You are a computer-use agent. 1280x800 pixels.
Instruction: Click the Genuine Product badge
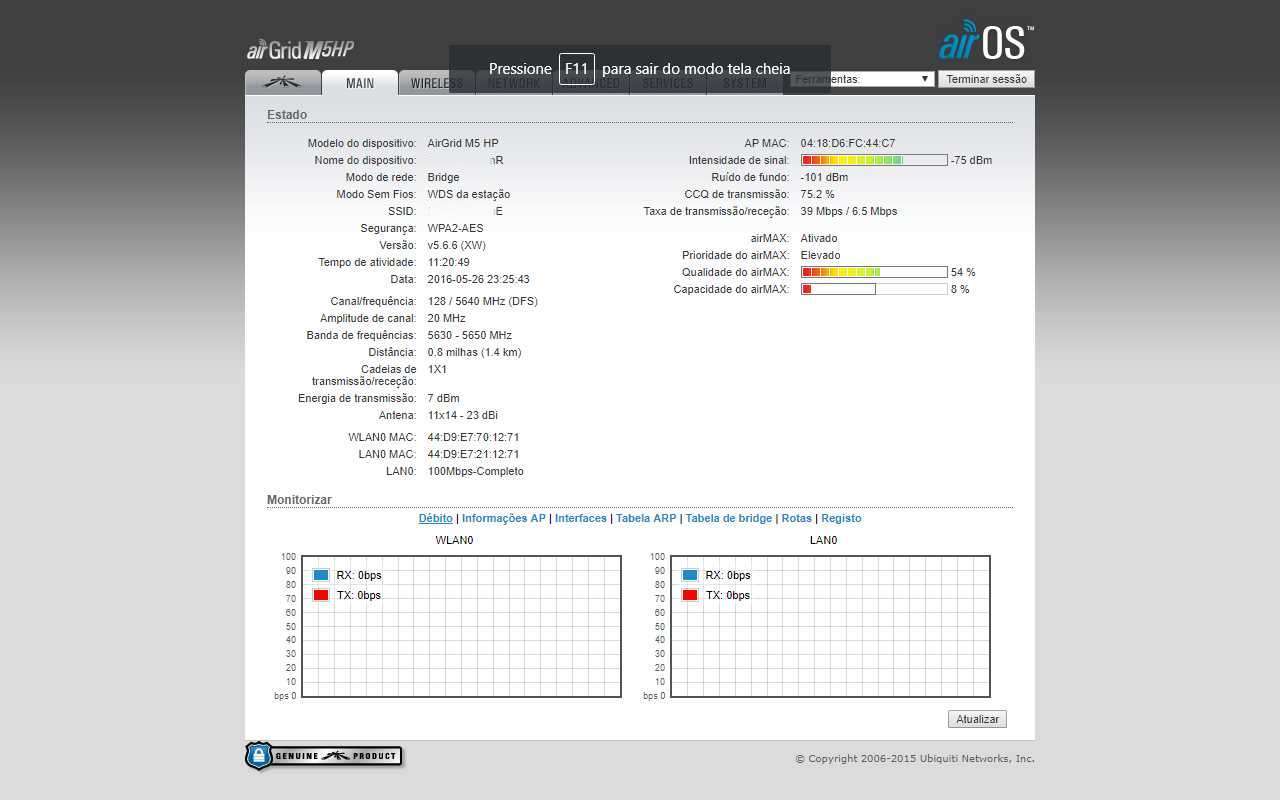pos(324,756)
